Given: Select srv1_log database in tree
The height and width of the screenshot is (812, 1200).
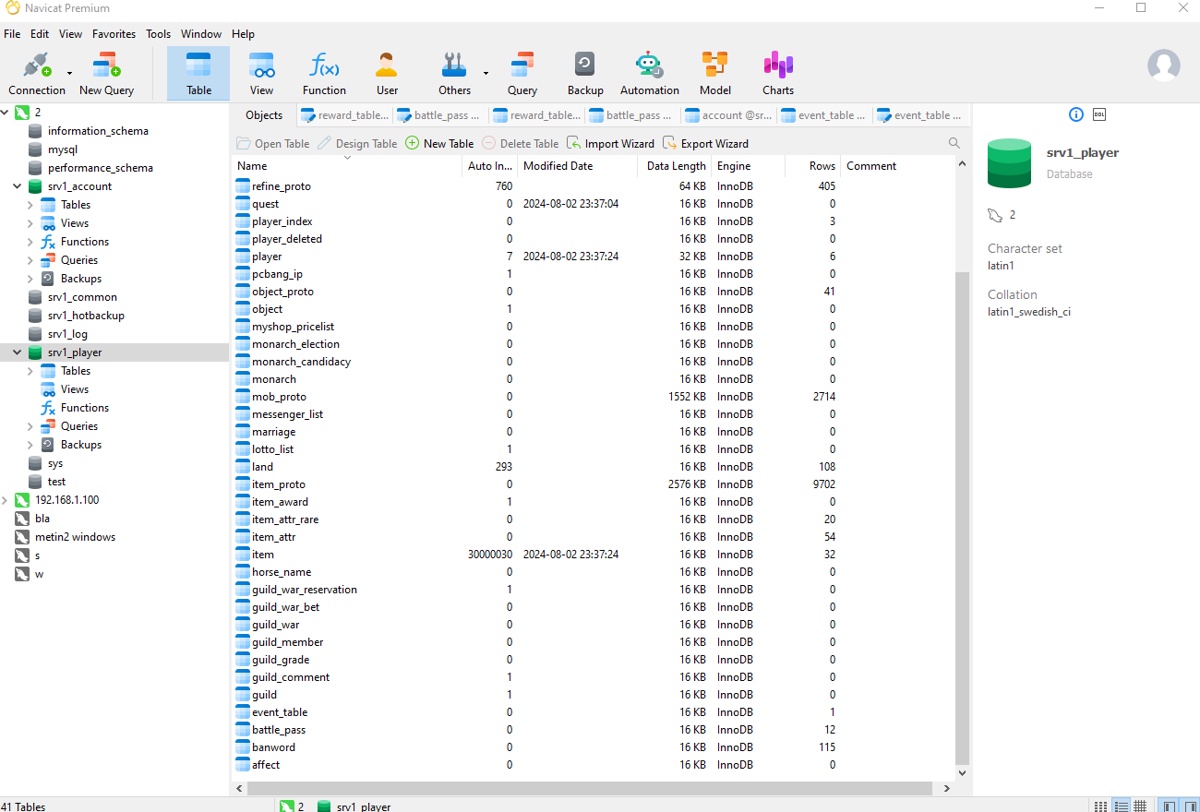Looking at the screenshot, I should point(67,334).
